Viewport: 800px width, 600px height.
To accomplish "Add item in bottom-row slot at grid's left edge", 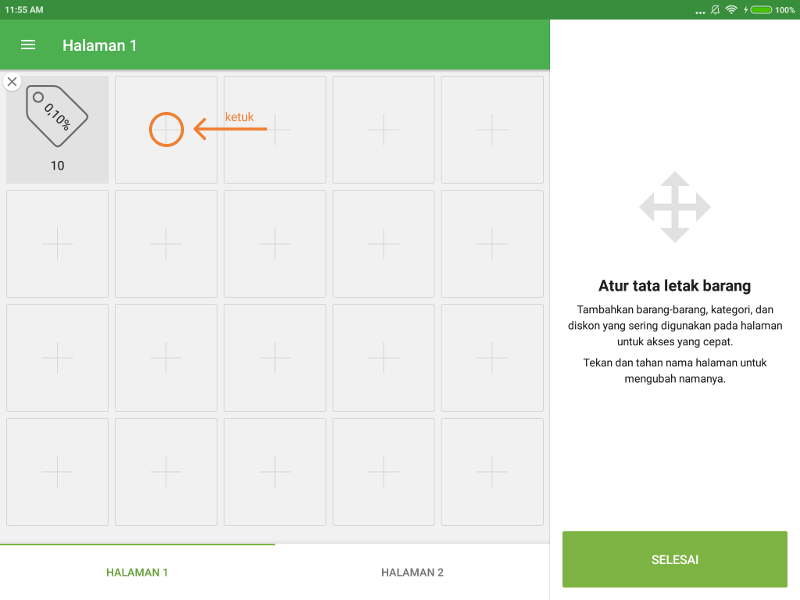I will tap(57, 472).
